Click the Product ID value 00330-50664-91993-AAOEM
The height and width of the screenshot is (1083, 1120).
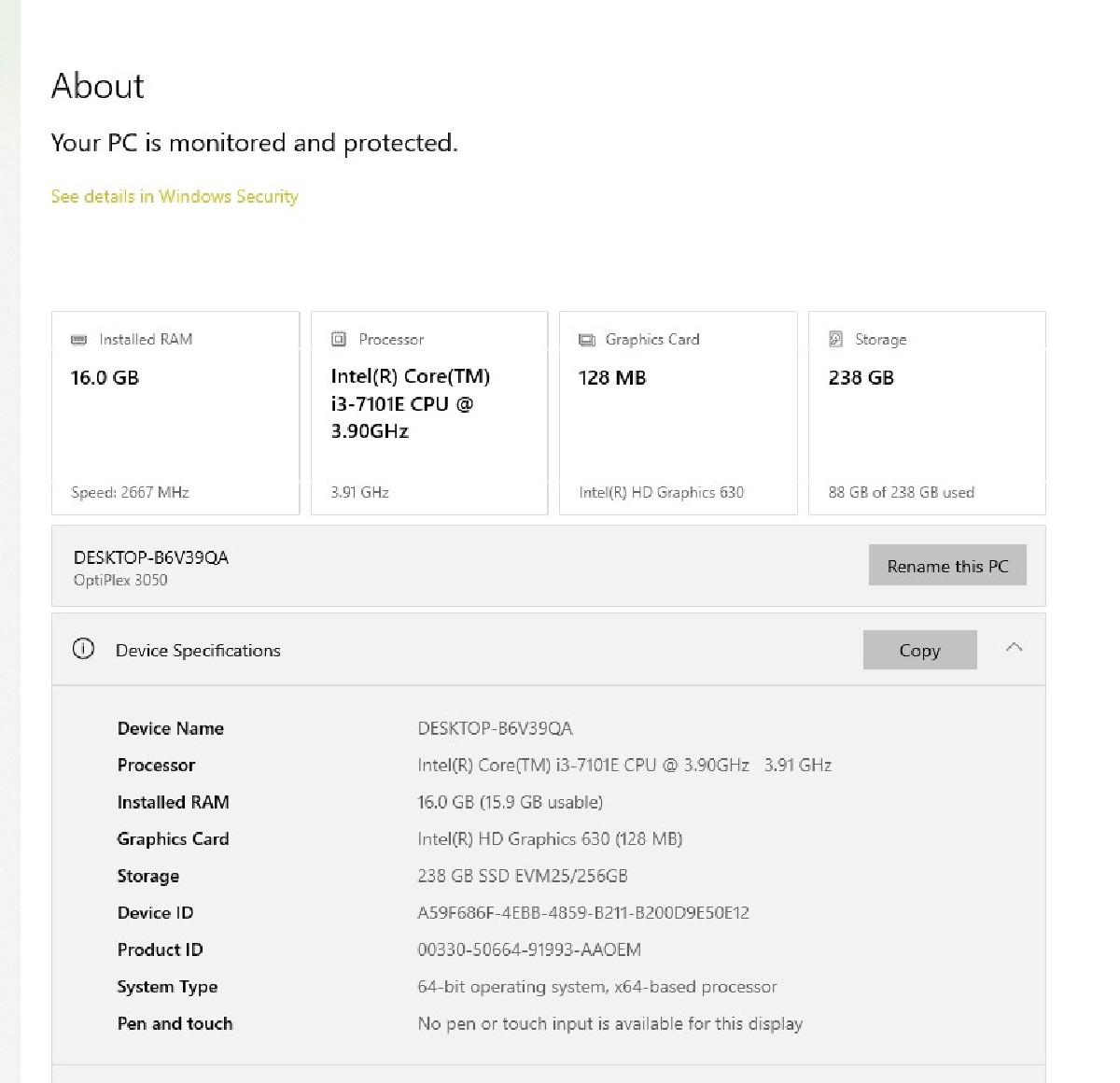pyautogui.click(x=529, y=950)
